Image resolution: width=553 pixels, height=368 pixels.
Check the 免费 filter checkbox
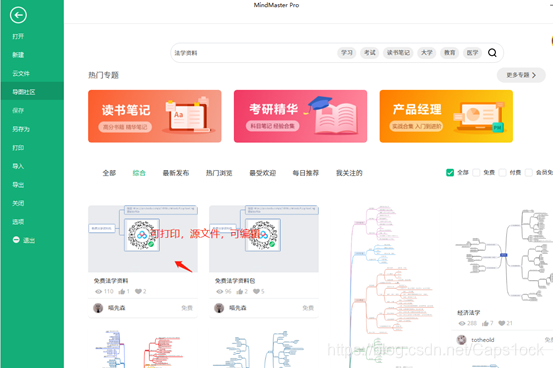pyautogui.click(x=476, y=173)
